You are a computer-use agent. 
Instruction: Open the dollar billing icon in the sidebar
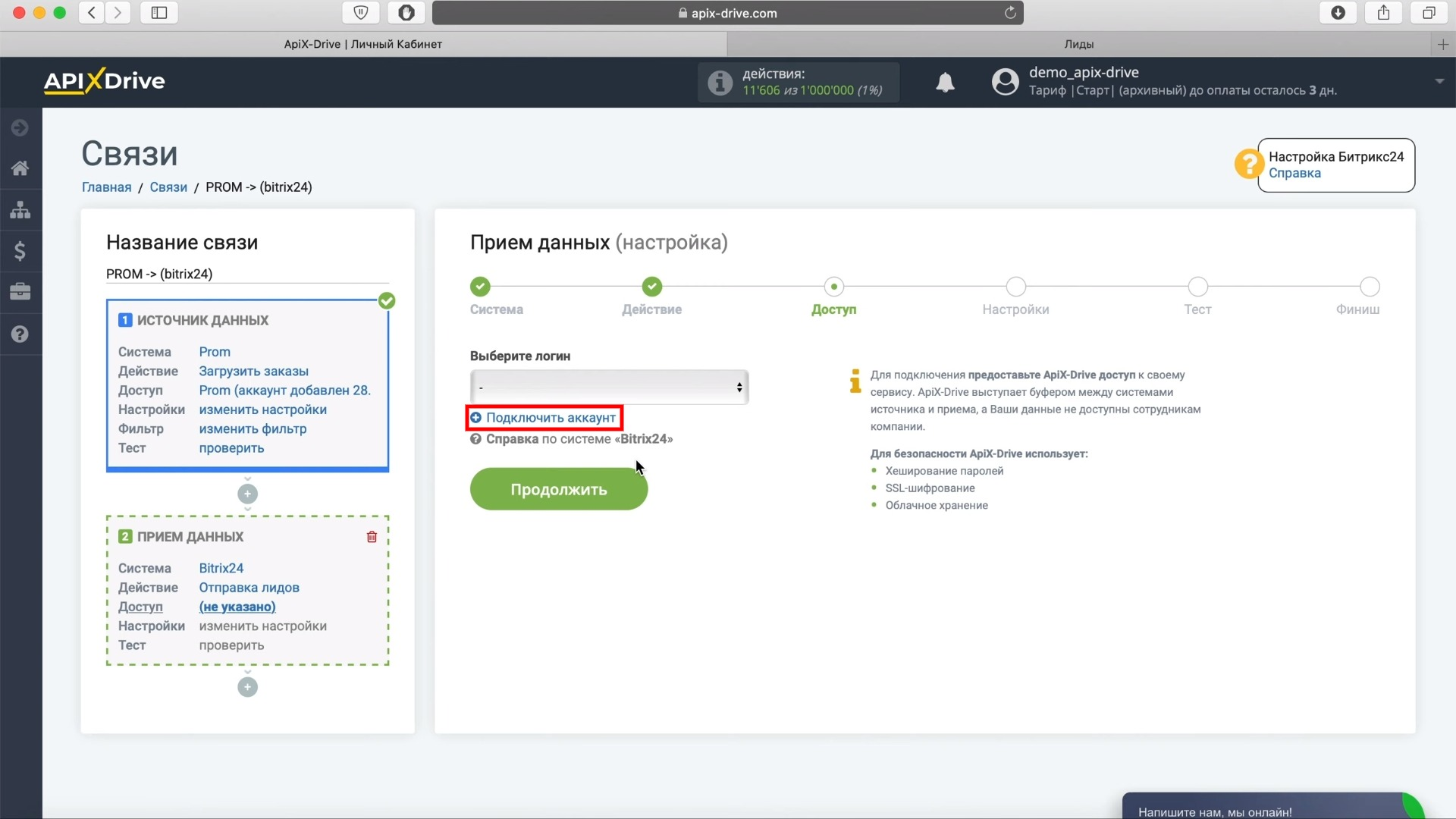click(x=20, y=250)
